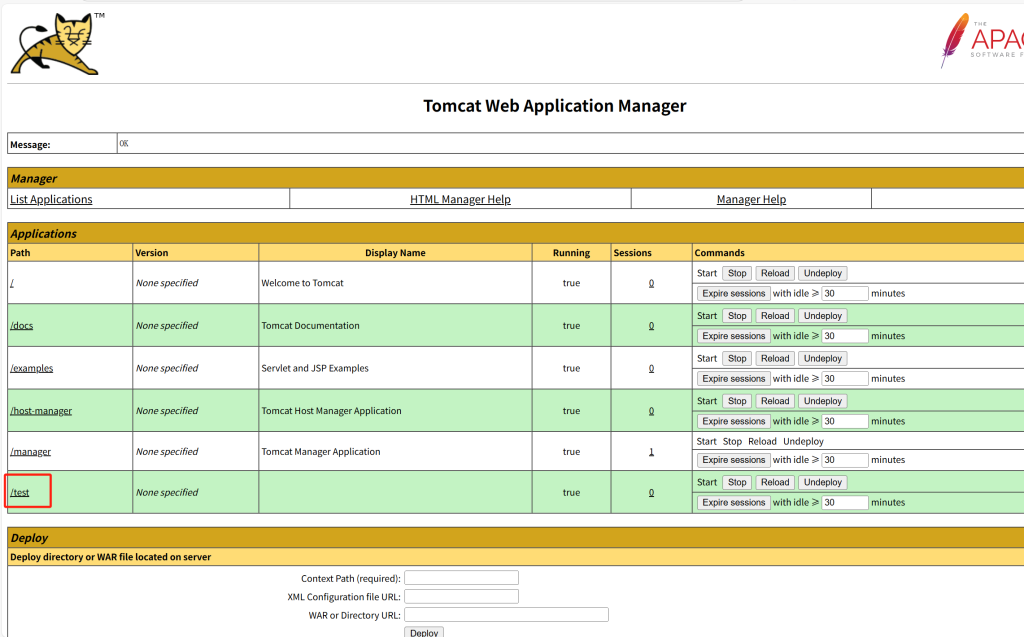Stop the /host-manager application
Screen dimensions: 1024x637
coord(737,400)
